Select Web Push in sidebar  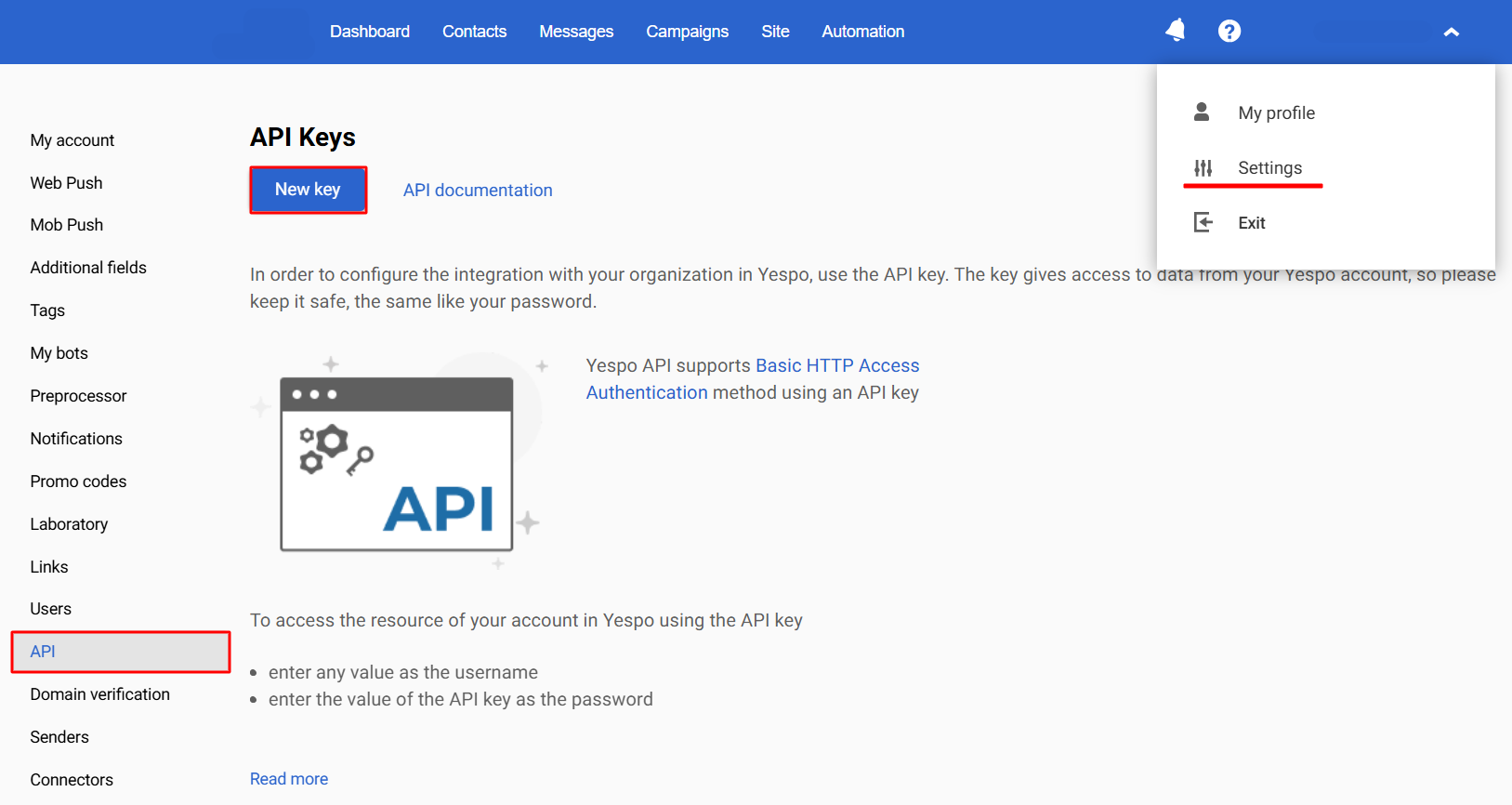(66, 183)
